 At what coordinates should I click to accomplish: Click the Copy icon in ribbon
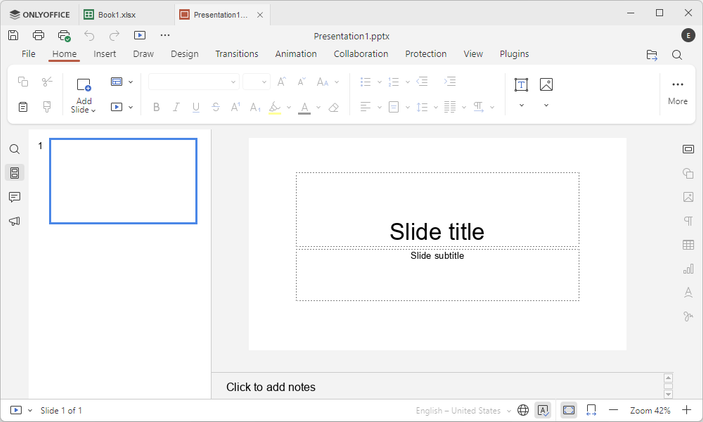click(x=23, y=82)
